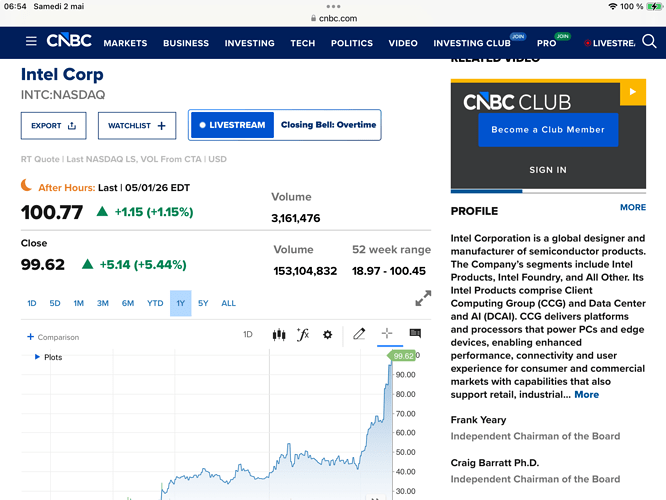Click More link ending profile description

587,395
